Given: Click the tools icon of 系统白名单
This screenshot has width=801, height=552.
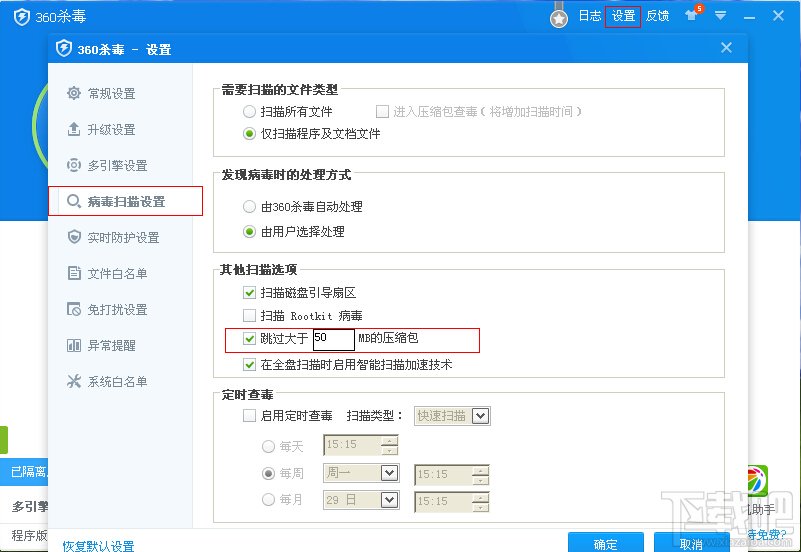Looking at the screenshot, I should point(74,381).
